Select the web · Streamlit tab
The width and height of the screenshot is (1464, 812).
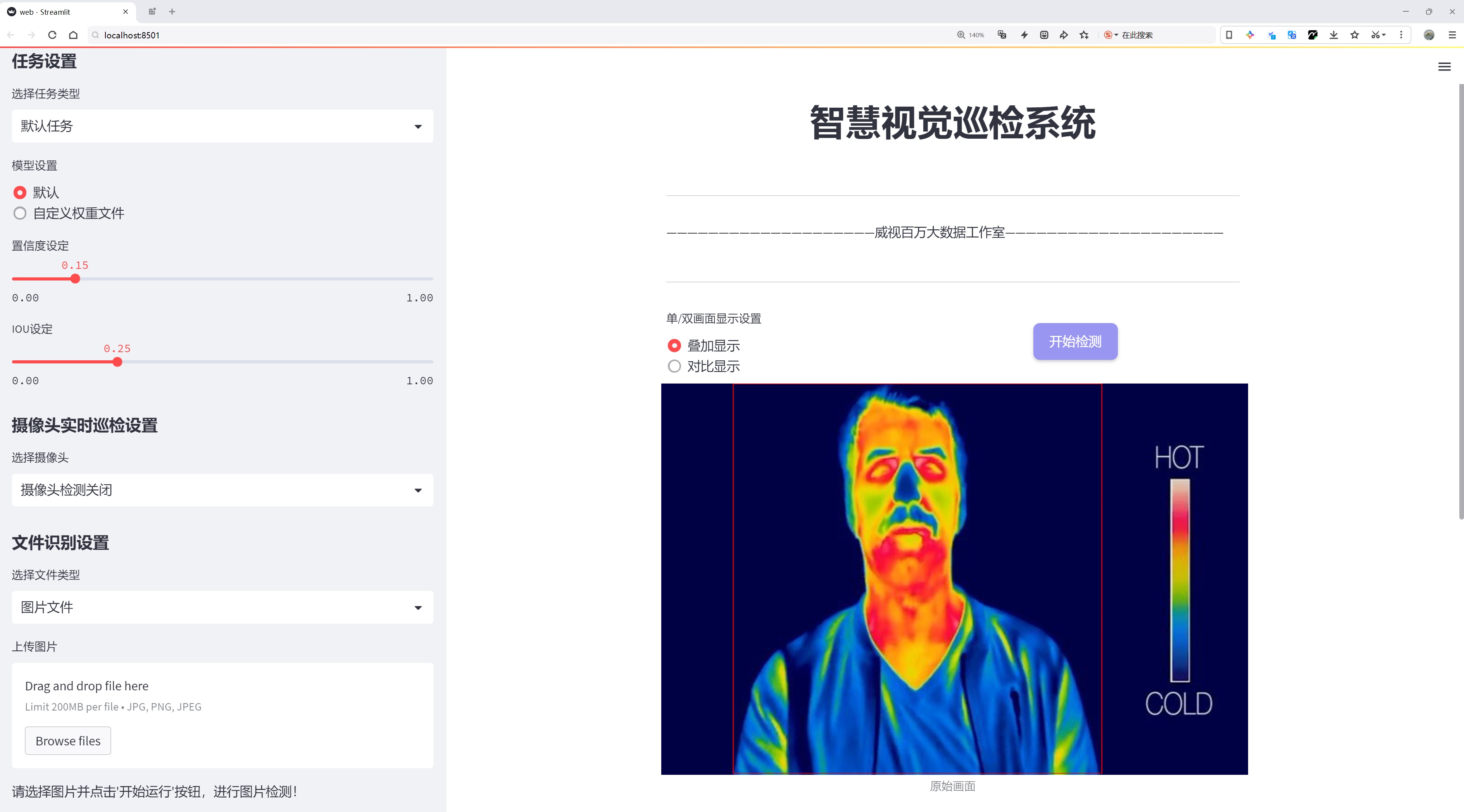[67, 11]
